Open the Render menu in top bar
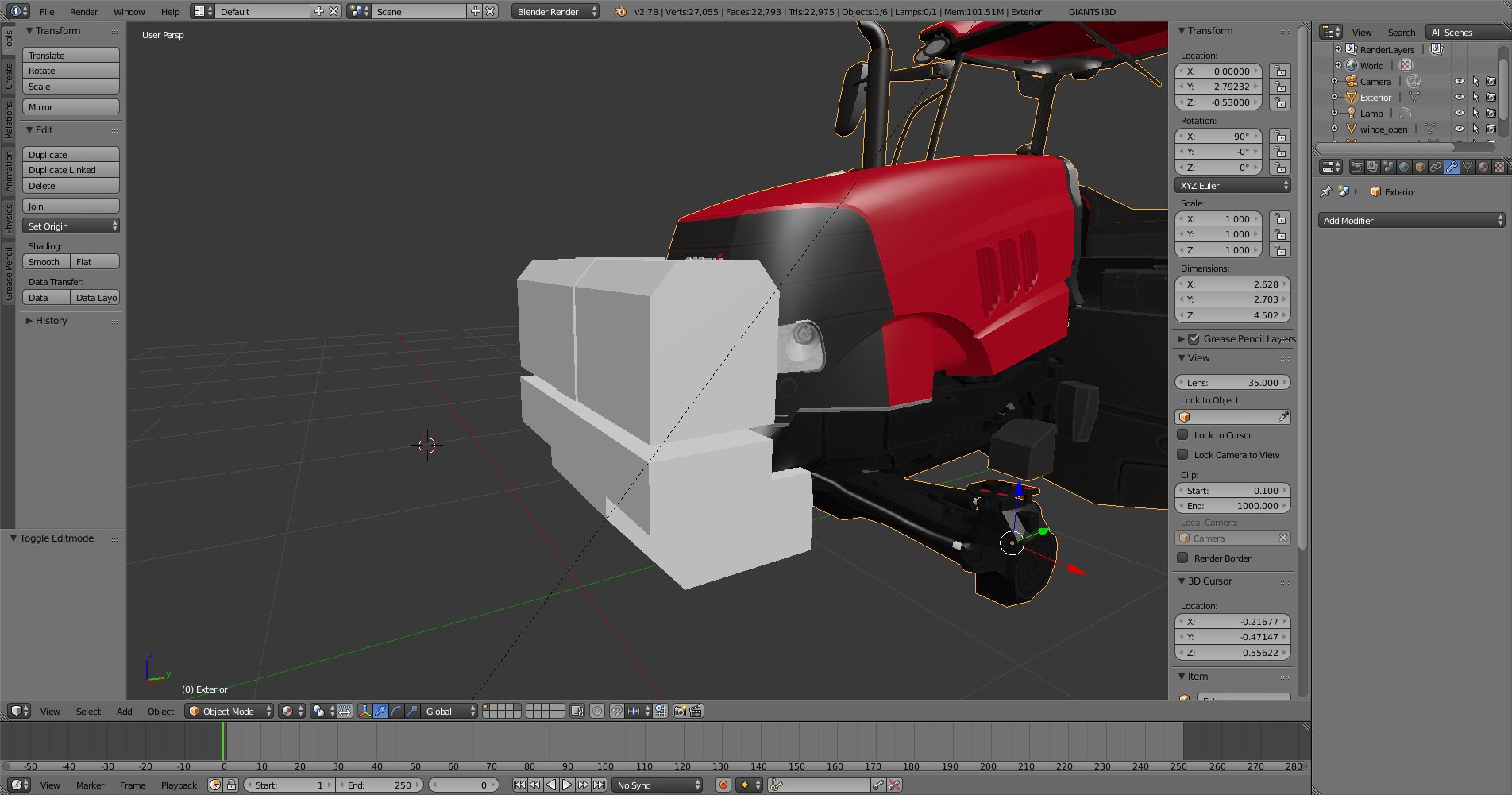The width and height of the screenshot is (1512, 795). (83, 12)
